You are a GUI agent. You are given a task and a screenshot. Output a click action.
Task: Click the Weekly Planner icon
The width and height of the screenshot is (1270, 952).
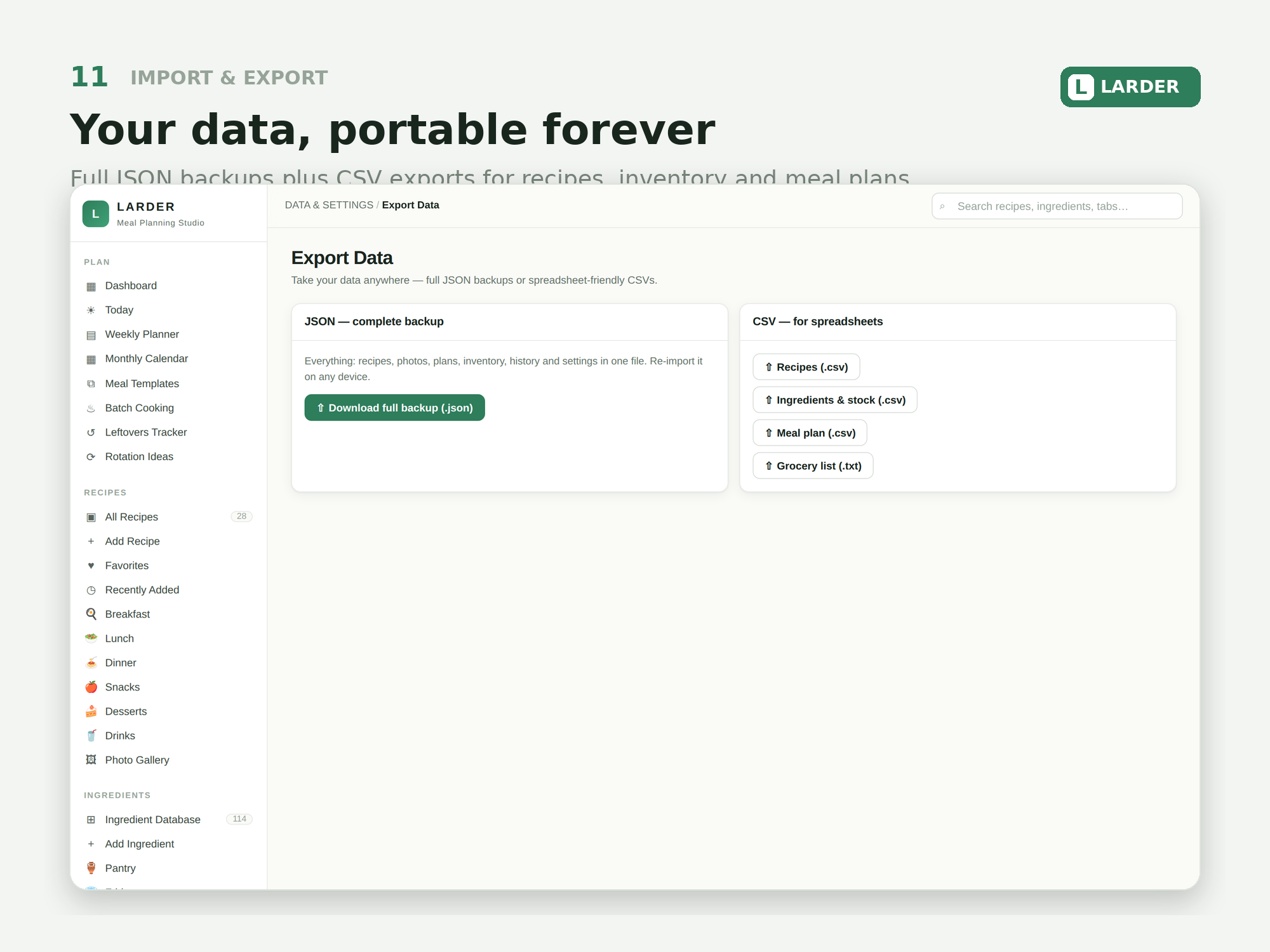tap(91, 335)
